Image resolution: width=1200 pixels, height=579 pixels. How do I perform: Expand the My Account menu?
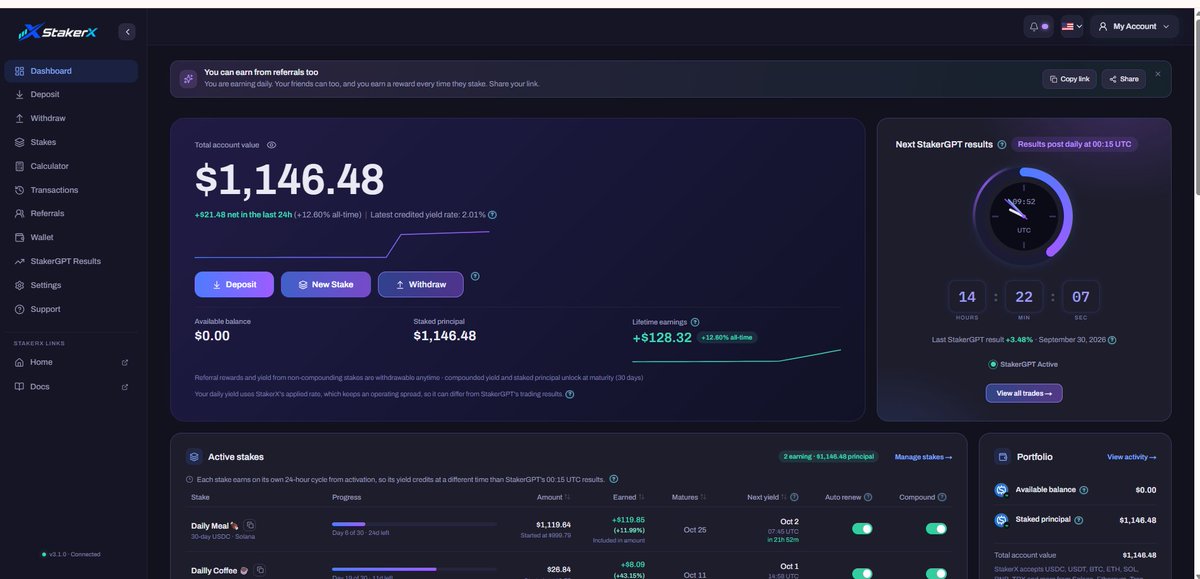(1134, 27)
